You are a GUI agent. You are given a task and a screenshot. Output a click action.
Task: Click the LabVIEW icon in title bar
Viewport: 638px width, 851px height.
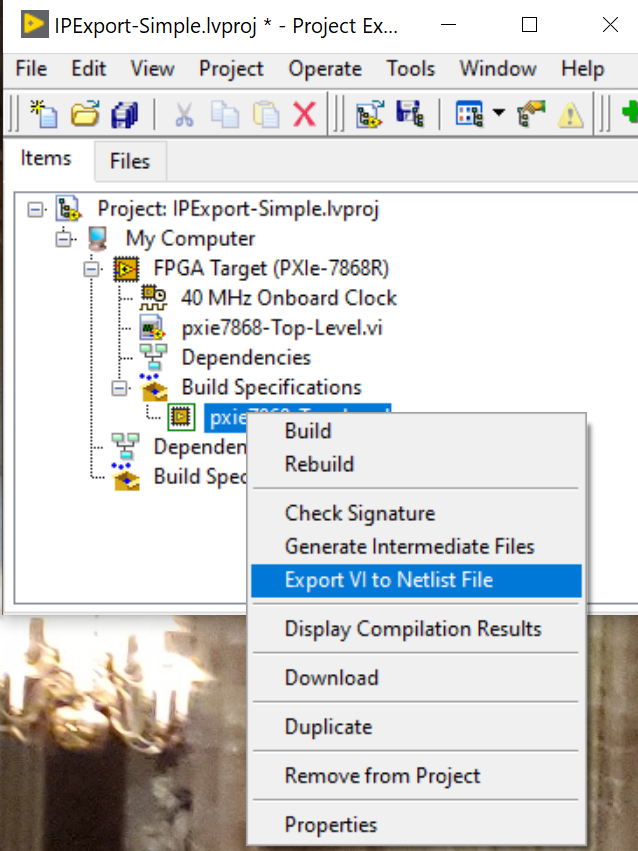(x=35, y=25)
